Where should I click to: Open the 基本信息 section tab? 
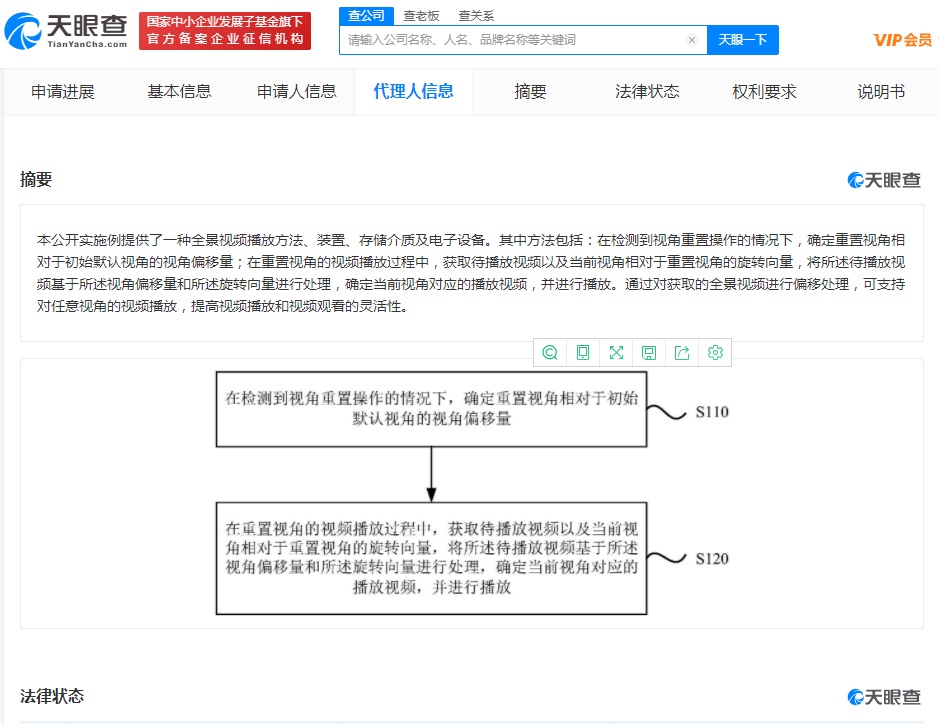pyautogui.click(x=180, y=92)
